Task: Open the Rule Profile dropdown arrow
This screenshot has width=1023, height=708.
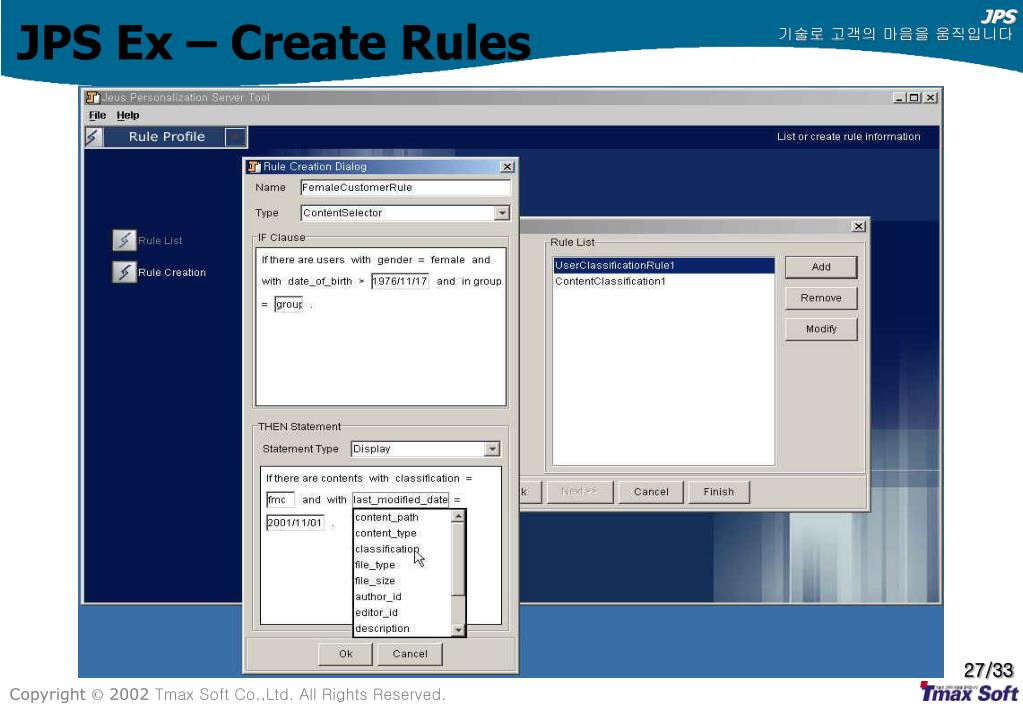Action: pyautogui.click(x=235, y=137)
